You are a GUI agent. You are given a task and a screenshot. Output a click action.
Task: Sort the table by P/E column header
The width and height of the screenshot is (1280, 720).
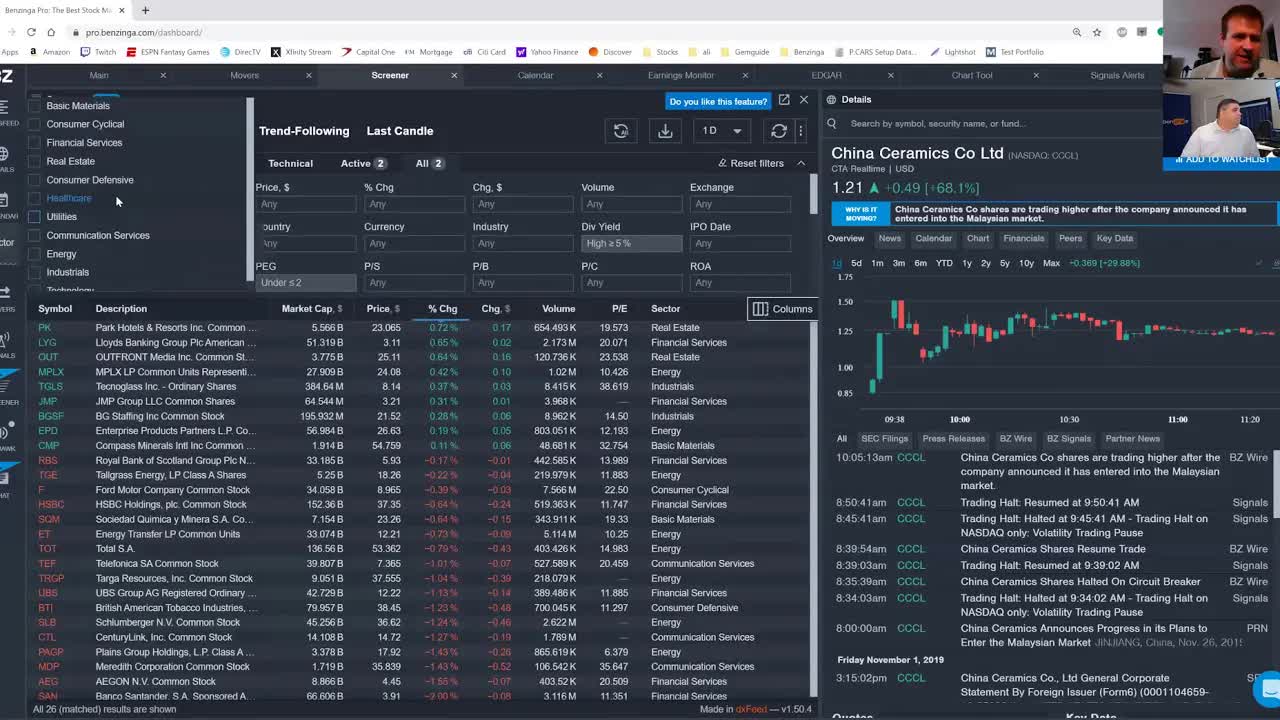619,309
